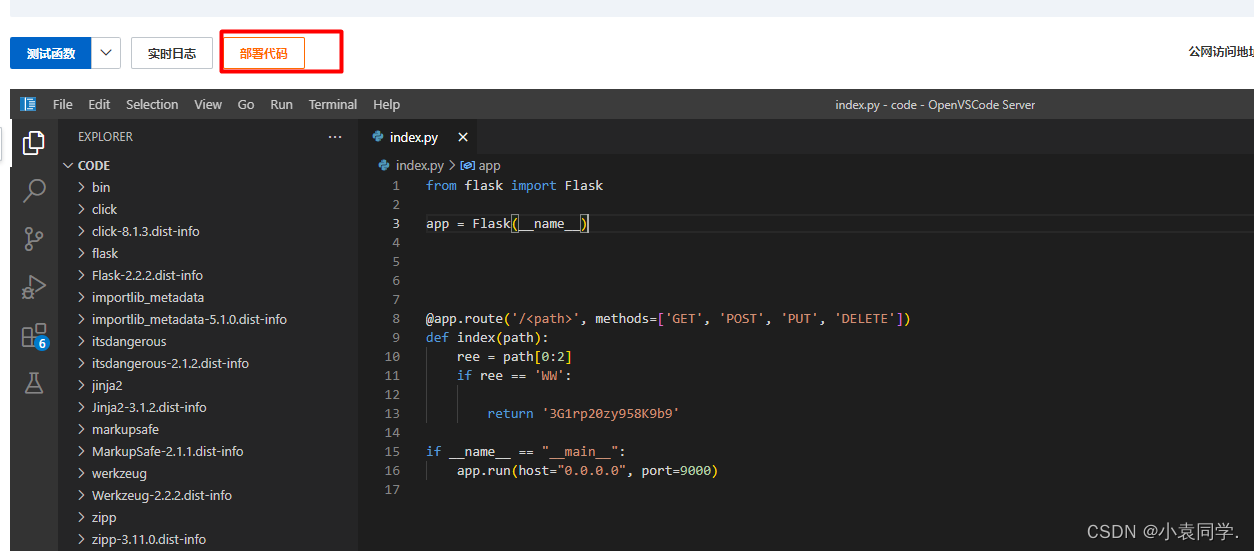Click the 'ree = path[0:2]' line

(x=514, y=356)
